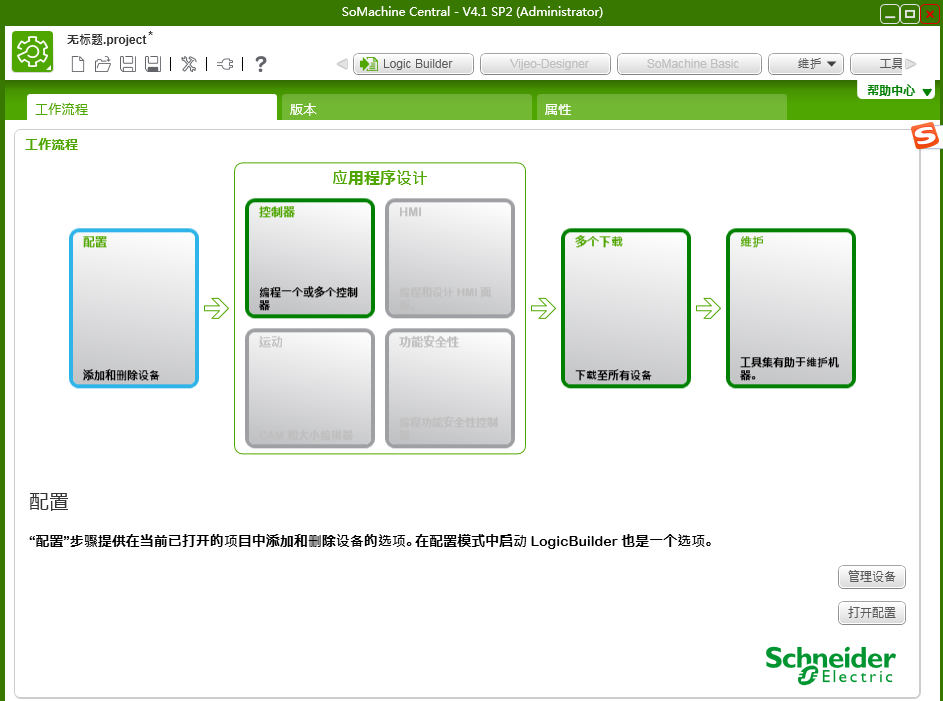Minimize the SoMachine Central window

[889, 14]
